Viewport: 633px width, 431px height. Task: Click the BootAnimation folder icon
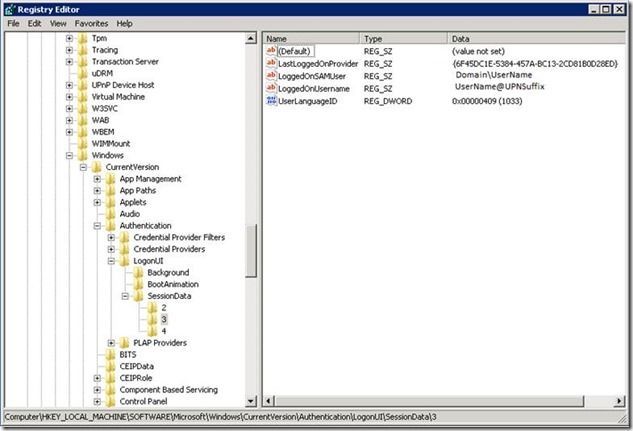pos(138,284)
